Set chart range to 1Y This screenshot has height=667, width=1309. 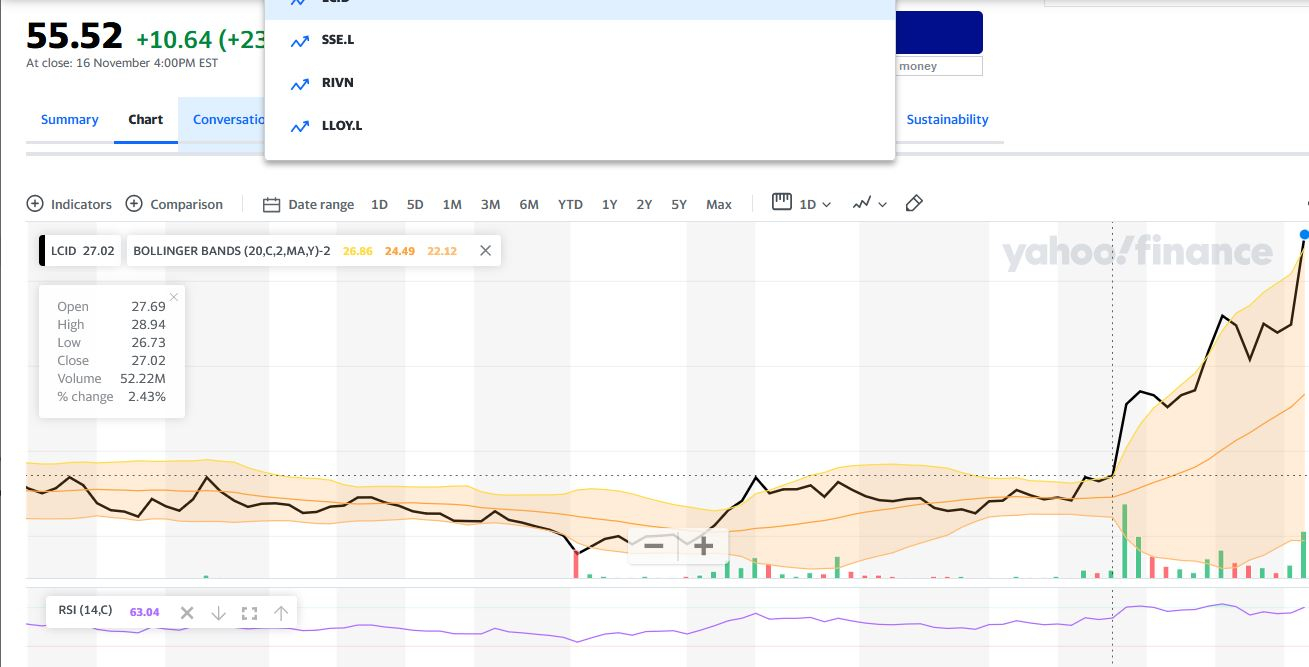[609, 204]
